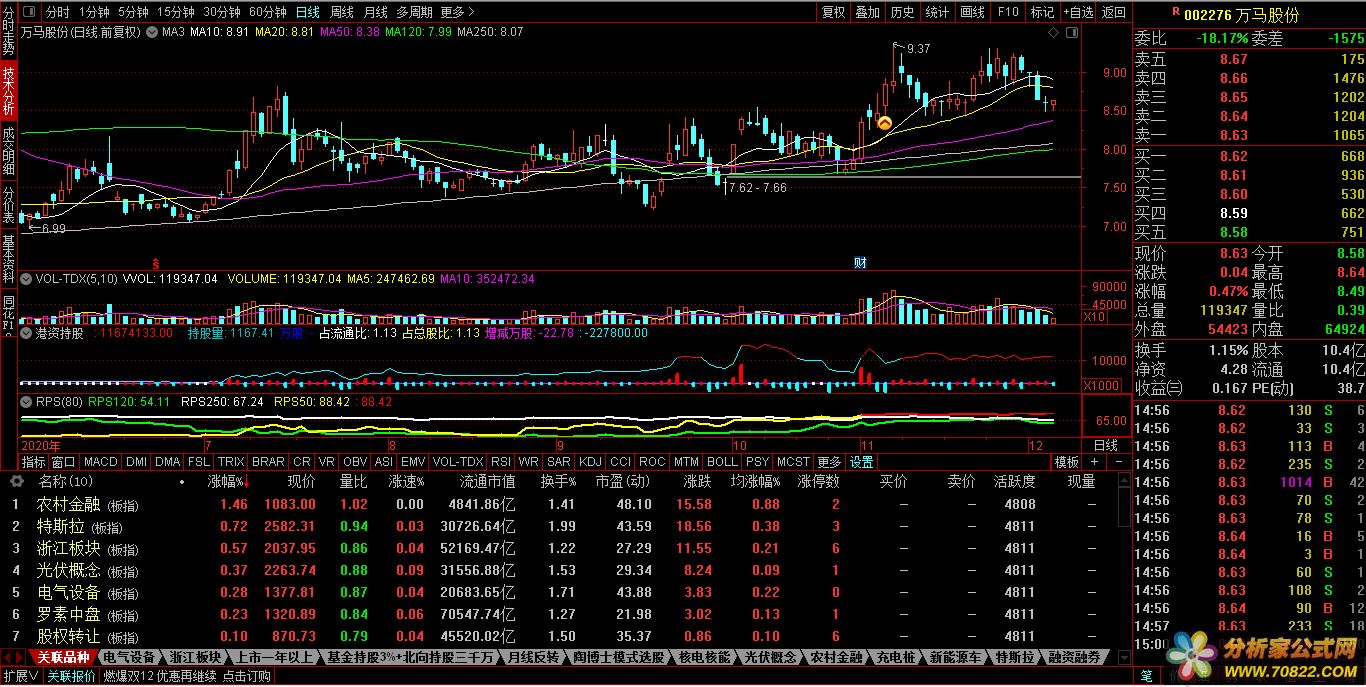Viewport: 1366px width, 687px height.
Task: Click the 点击订购 promotion link
Action: (247, 676)
